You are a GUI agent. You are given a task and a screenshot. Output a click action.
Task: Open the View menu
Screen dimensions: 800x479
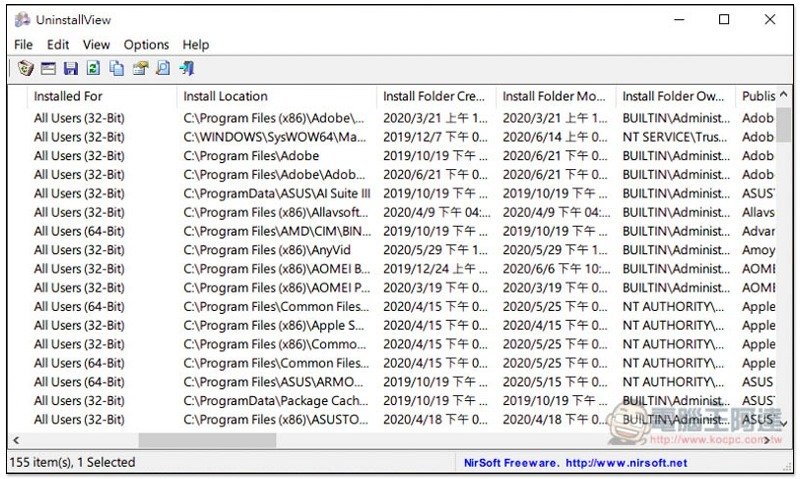[96, 44]
